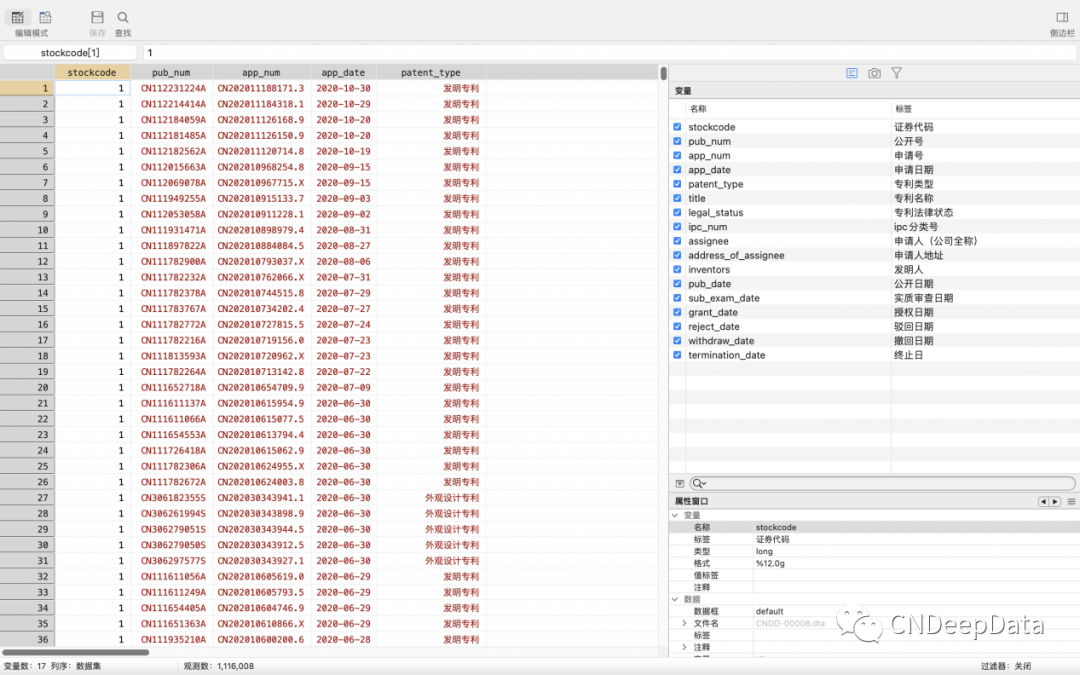Image resolution: width=1080 pixels, height=675 pixels.
Task: Open the find (查找) magnifier icon
Action: point(123,17)
